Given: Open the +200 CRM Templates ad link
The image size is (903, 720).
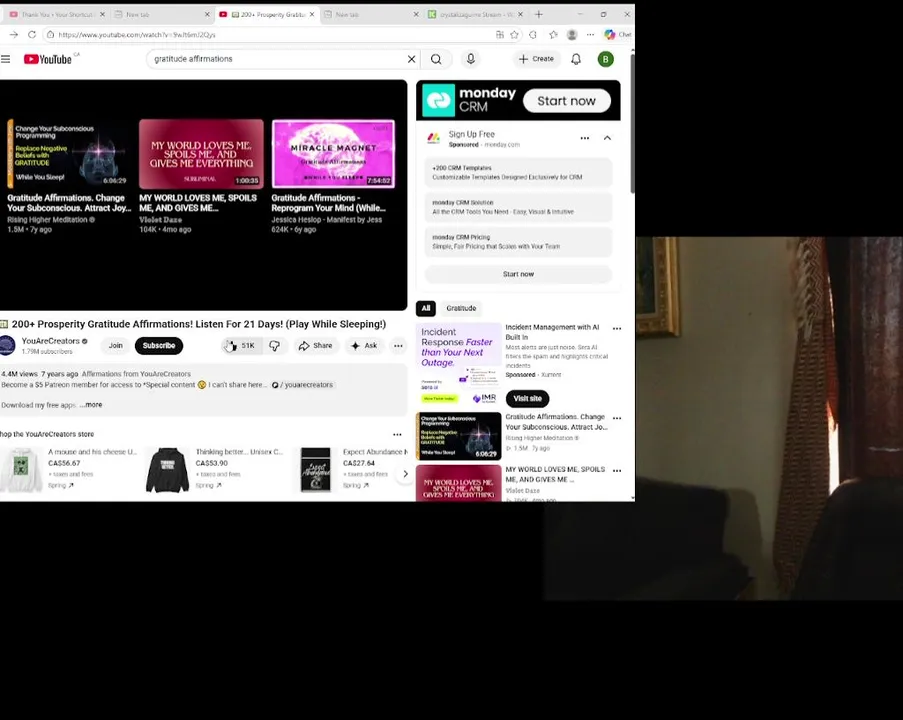Looking at the screenshot, I should pyautogui.click(x=518, y=173).
